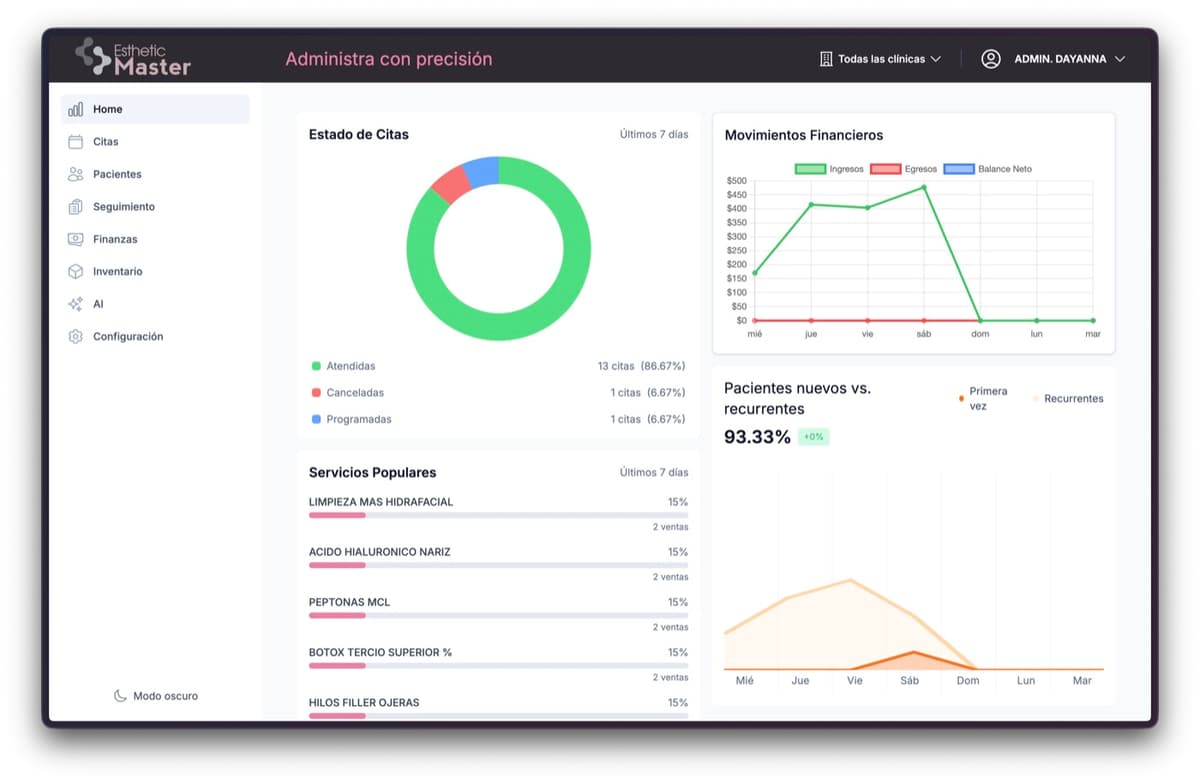Click PEPTONAS MCL progress bar
This screenshot has height=783, width=1200.
click(x=498, y=615)
